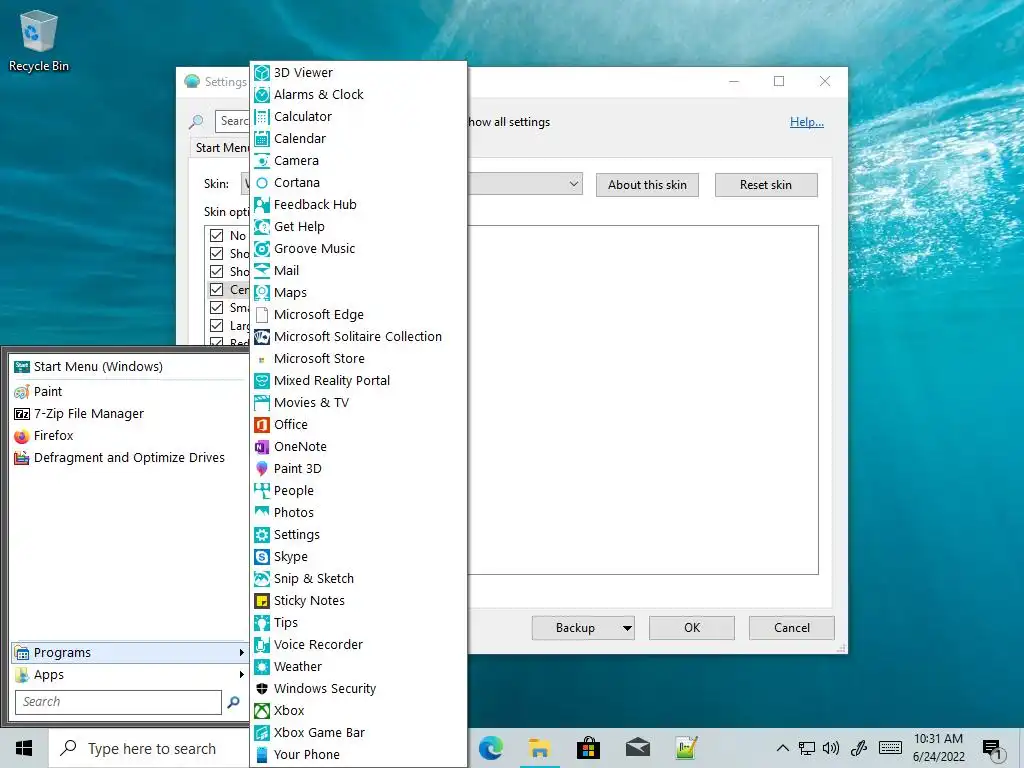Launch Skype from the programs list
1024x768 pixels.
click(359, 556)
